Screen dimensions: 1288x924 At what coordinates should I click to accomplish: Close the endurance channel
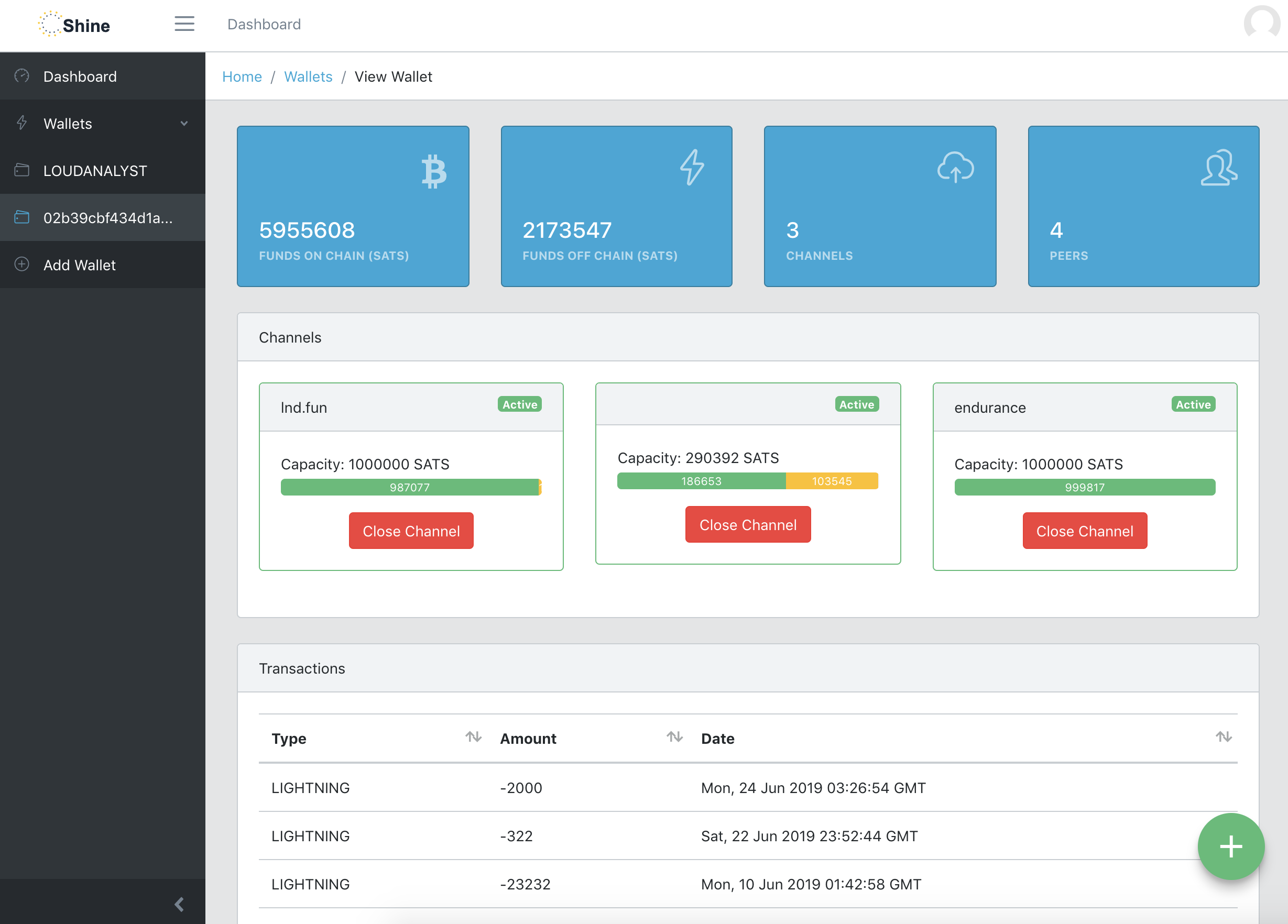tap(1084, 531)
